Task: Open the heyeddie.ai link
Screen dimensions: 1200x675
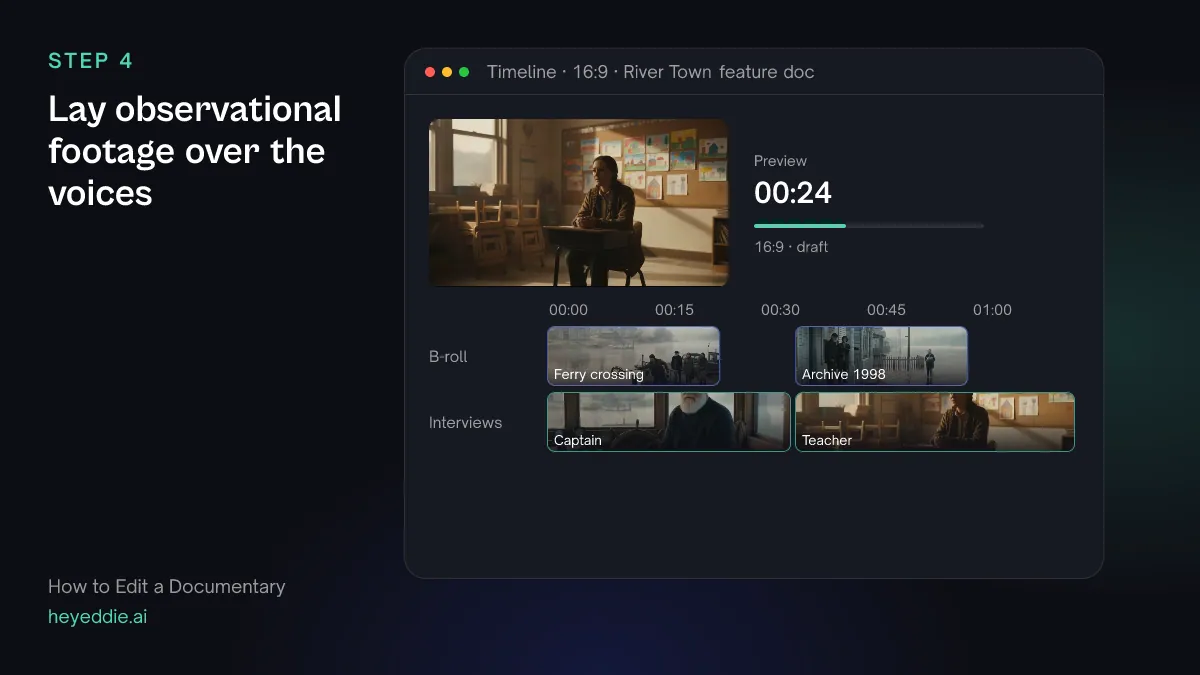Action: (97, 617)
